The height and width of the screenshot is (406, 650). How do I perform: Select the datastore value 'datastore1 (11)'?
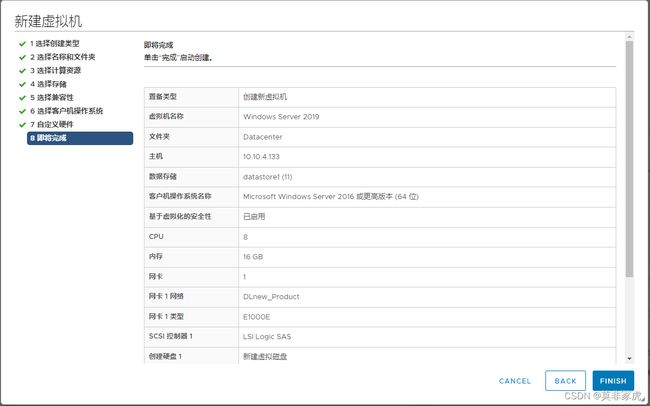tap(267, 177)
